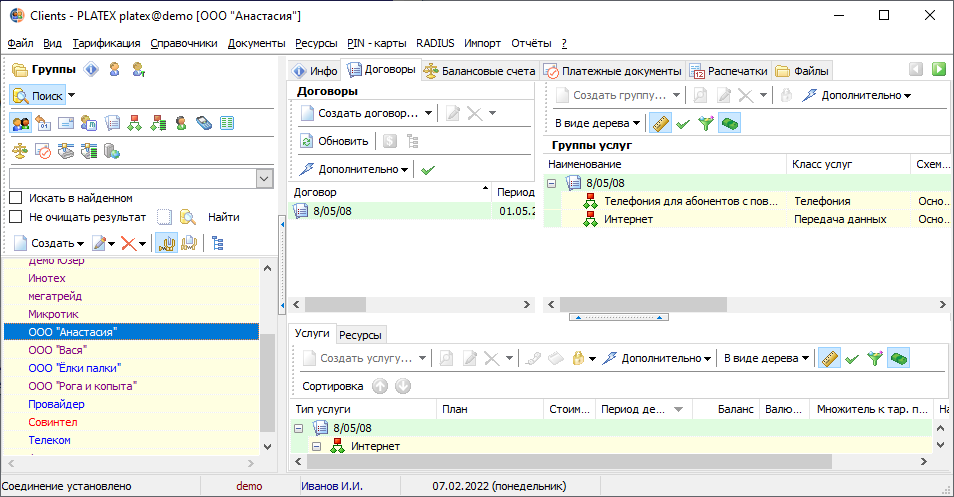Screen dimensions: 954x497
Task: Check the Не очищать результат option
Action: pyautogui.click(x=16, y=217)
